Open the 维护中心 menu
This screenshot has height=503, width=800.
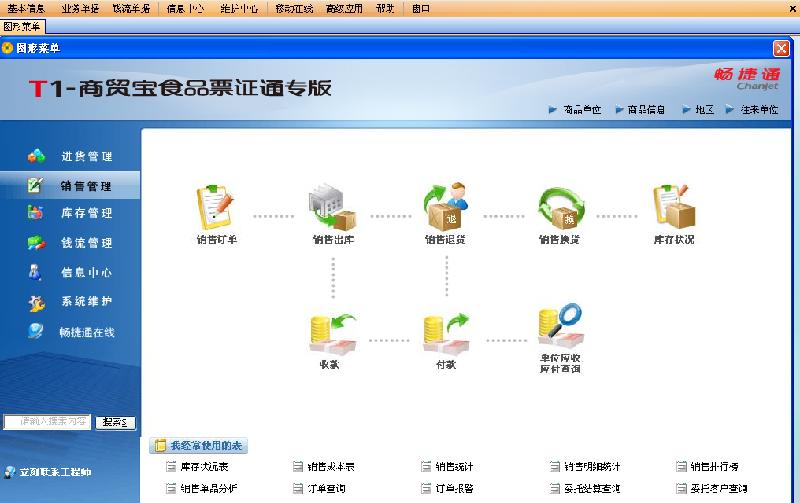pyautogui.click(x=239, y=9)
